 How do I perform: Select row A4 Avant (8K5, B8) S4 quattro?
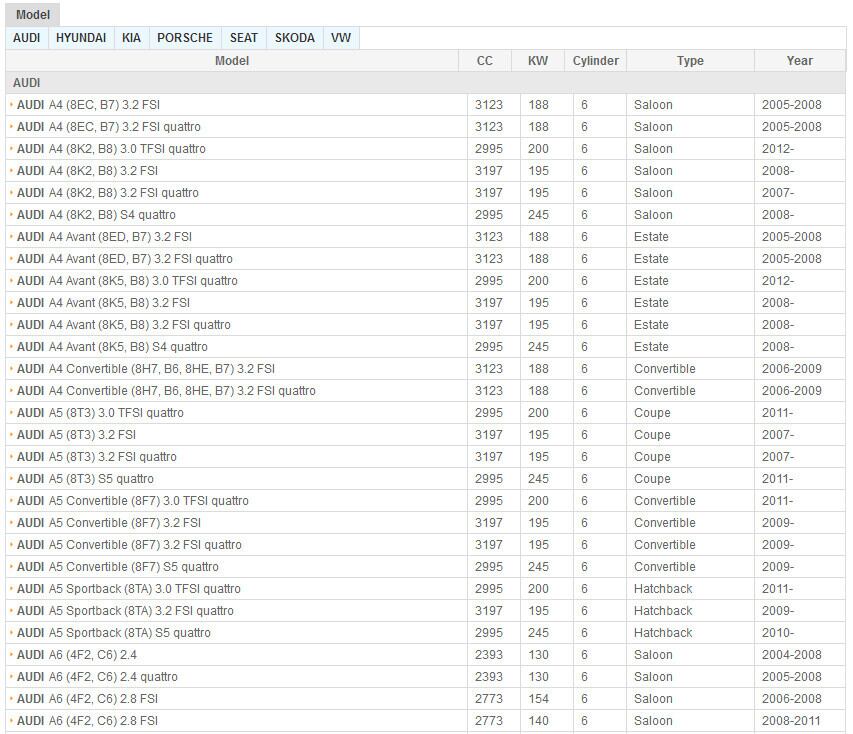pos(425,347)
